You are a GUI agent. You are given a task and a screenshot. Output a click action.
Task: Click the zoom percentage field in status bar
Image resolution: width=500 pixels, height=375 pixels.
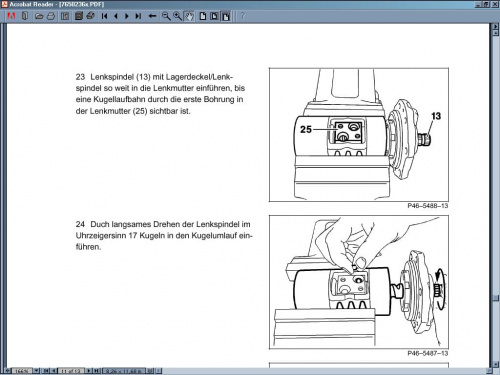22,370
